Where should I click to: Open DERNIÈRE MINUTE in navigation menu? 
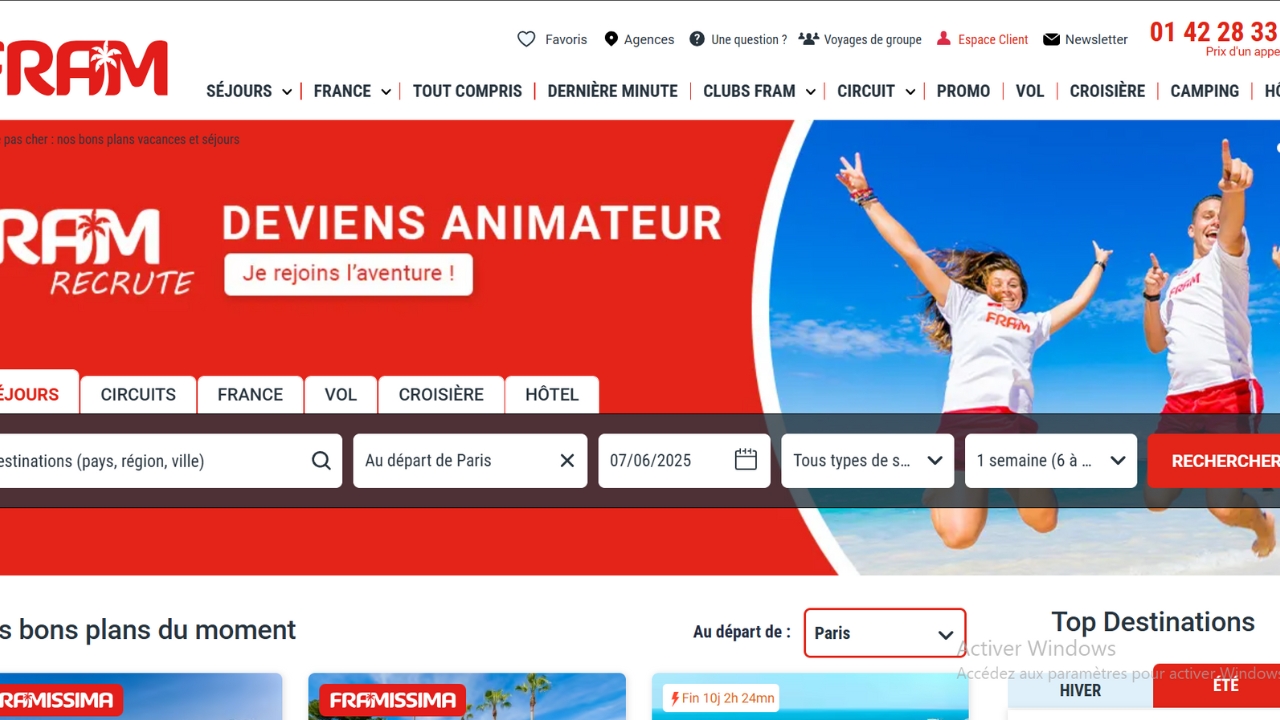click(613, 91)
